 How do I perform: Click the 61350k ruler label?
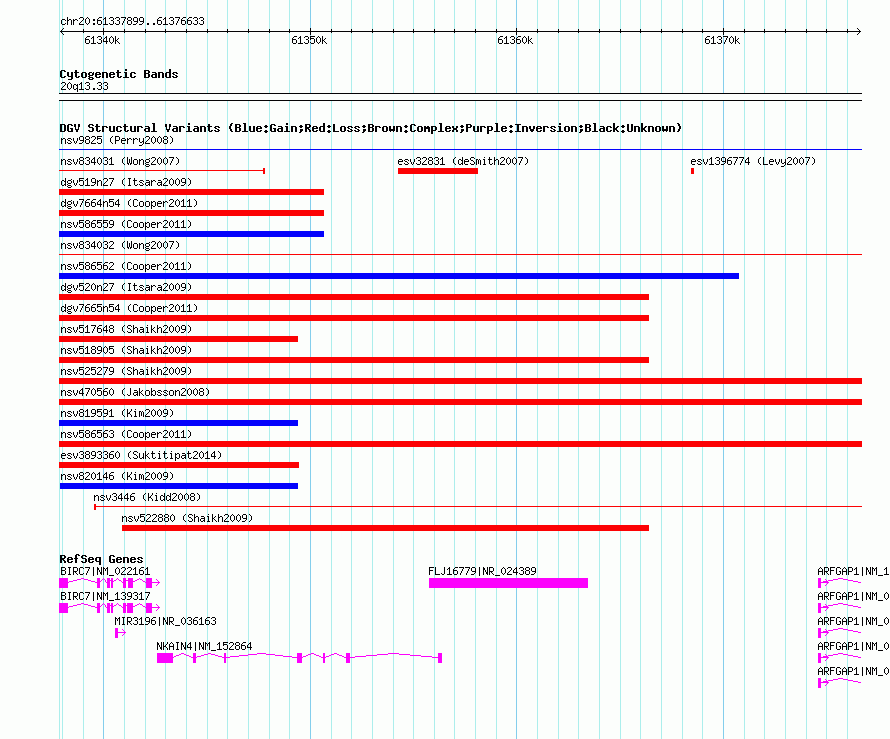309,40
